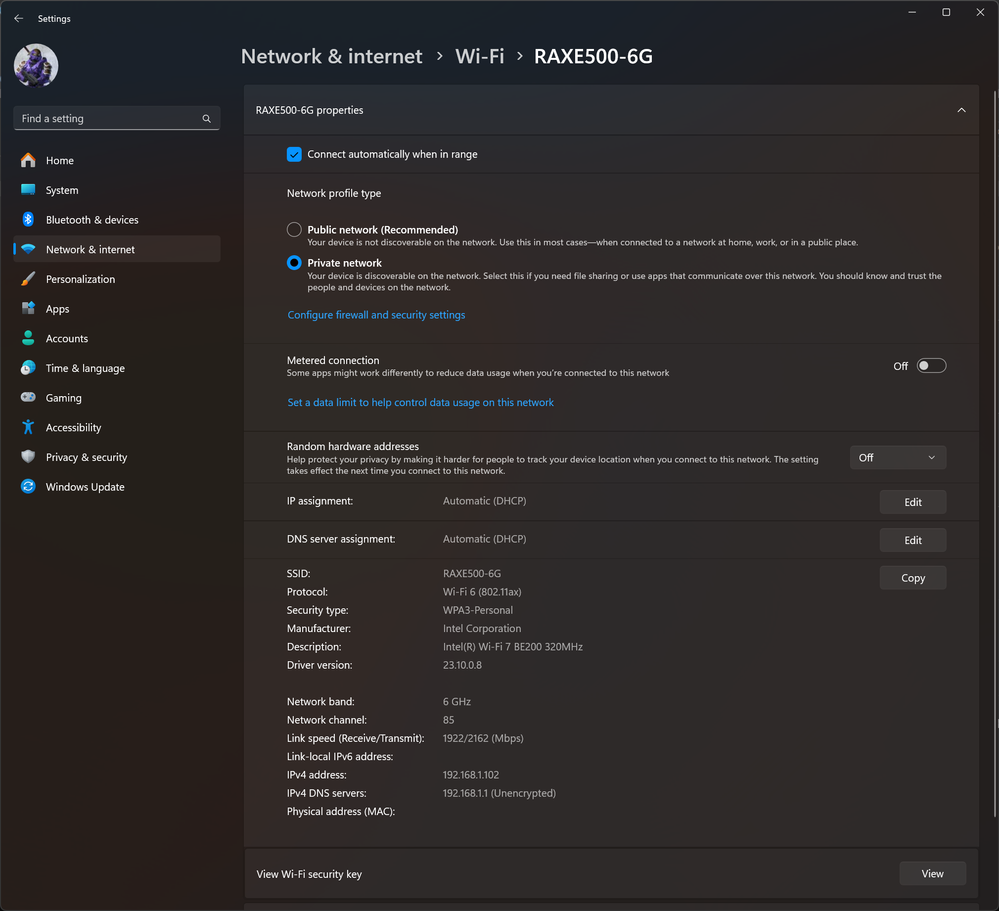Image resolution: width=999 pixels, height=911 pixels.
Task: Click the Accessibility figure icon
Action: pos(28,427)
